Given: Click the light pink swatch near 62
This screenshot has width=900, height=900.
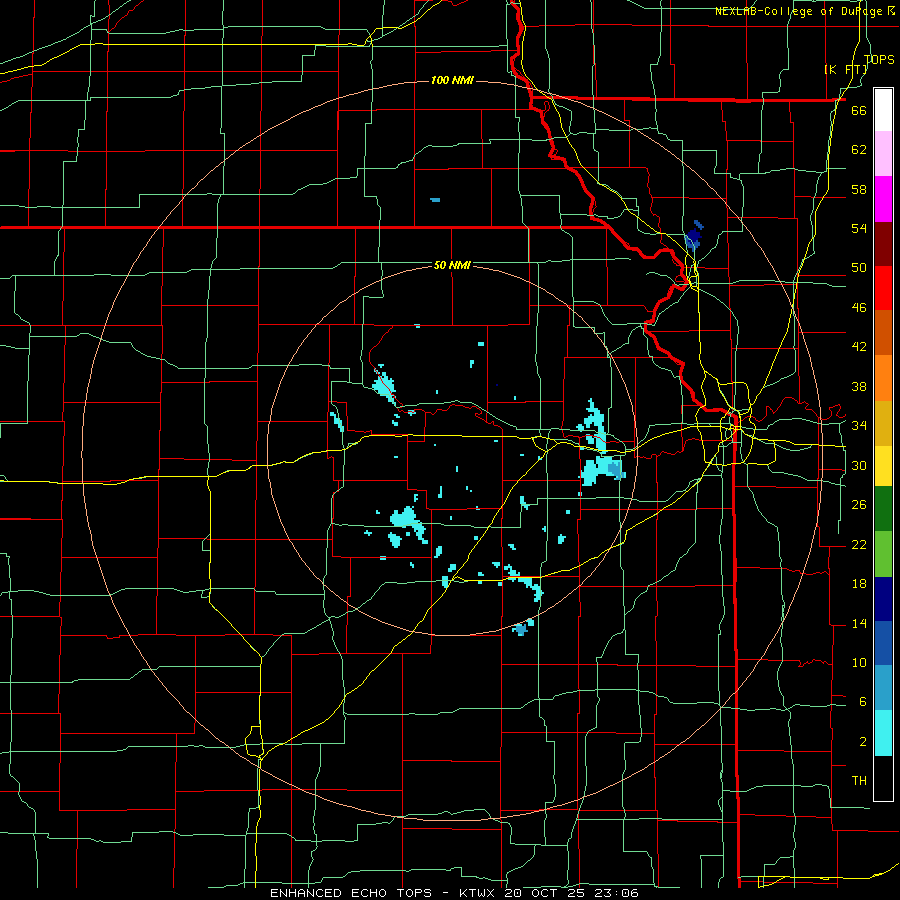Looking at the screenshot, I should 883,153.
